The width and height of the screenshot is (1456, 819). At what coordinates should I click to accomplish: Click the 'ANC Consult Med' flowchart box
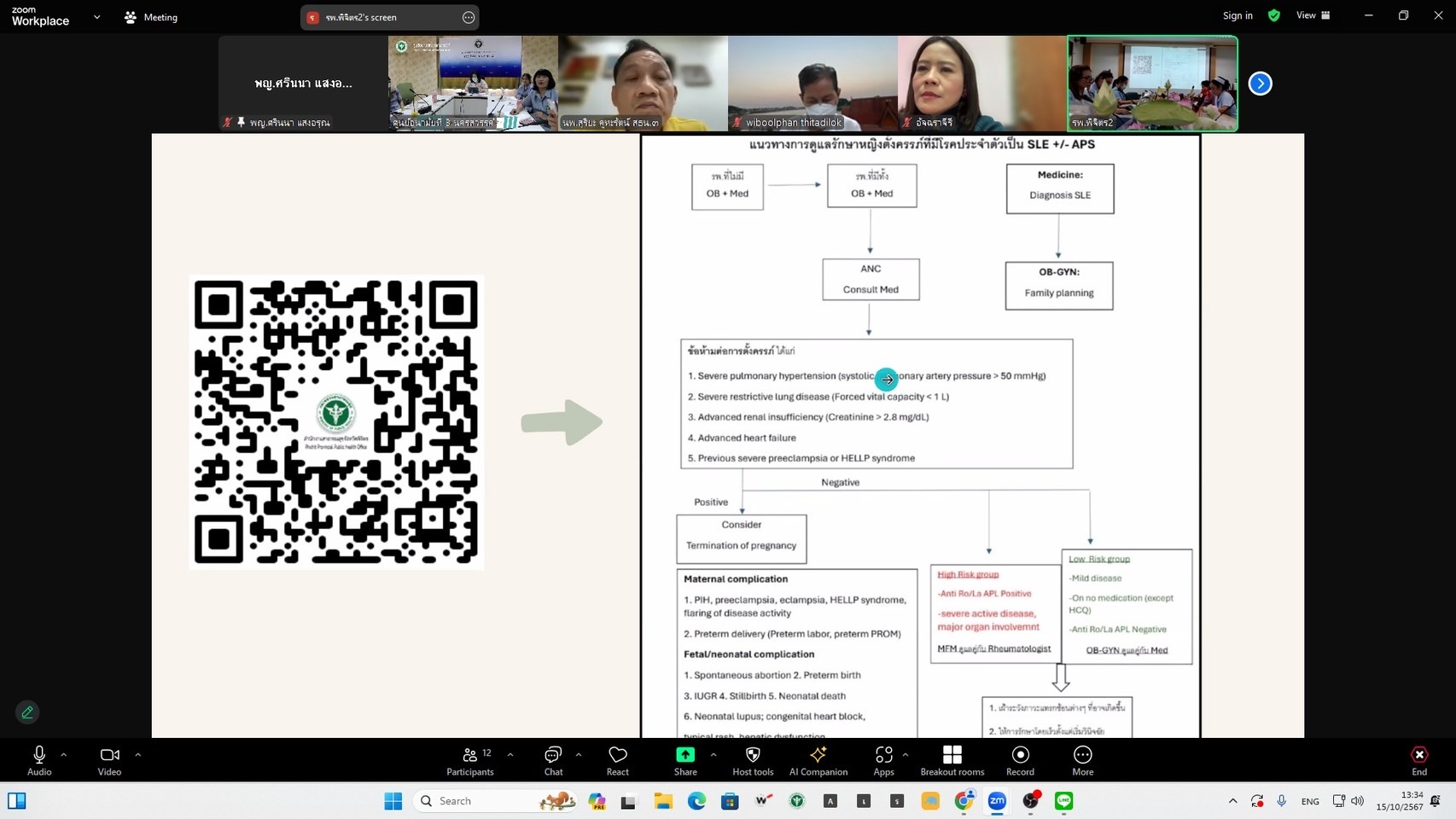pos(871,279)
